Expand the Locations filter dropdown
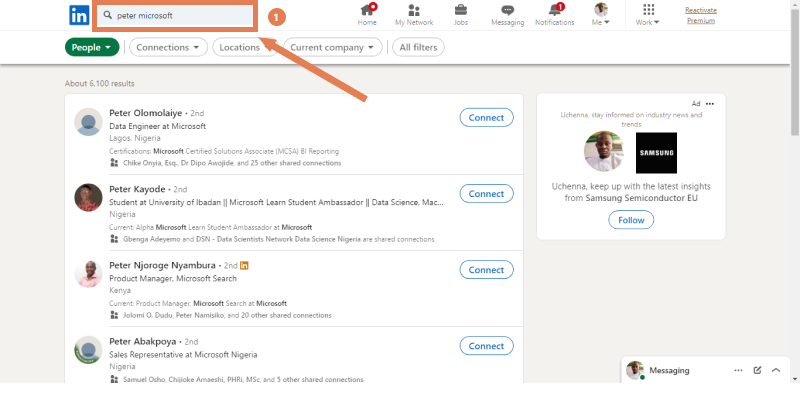Image resolution: width=800 pixels, height=401 pixels. 244,47
